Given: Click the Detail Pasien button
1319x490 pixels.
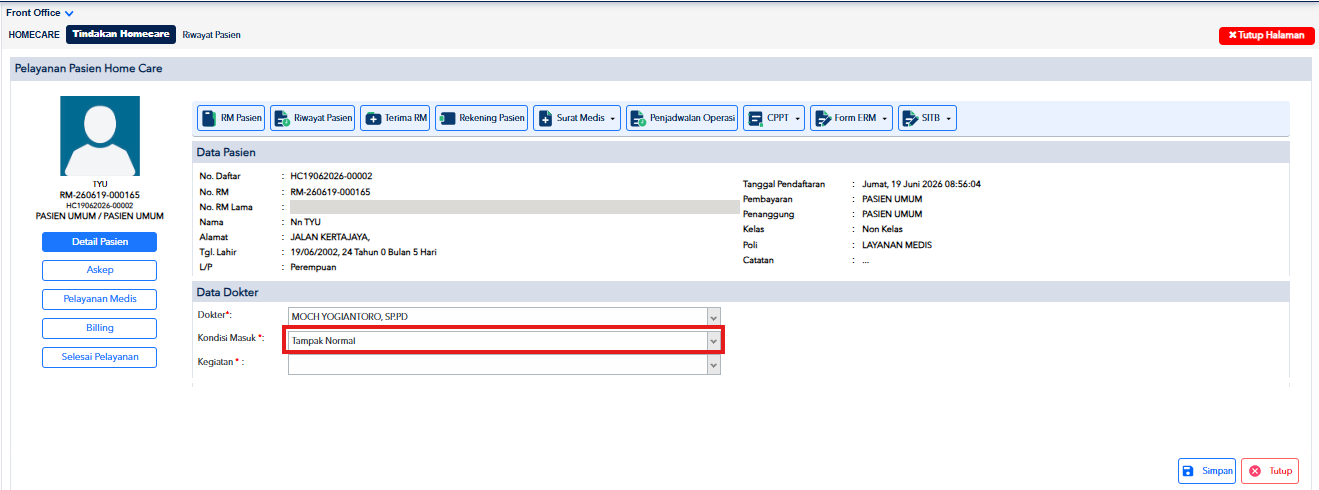Looking at the screenshot, I should pos(100,242).
